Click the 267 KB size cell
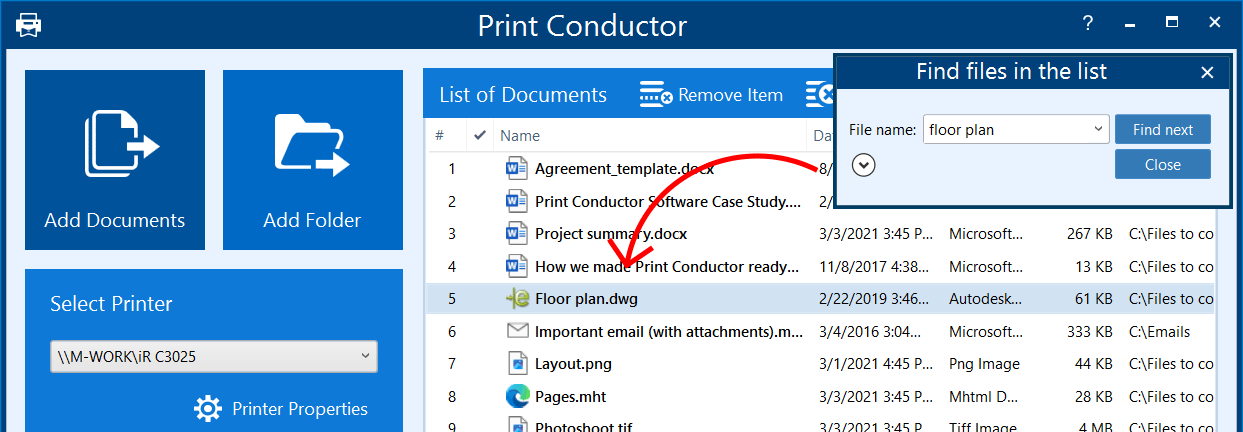This screenshot has width=1243, height=432. (x=1089, y=233)
